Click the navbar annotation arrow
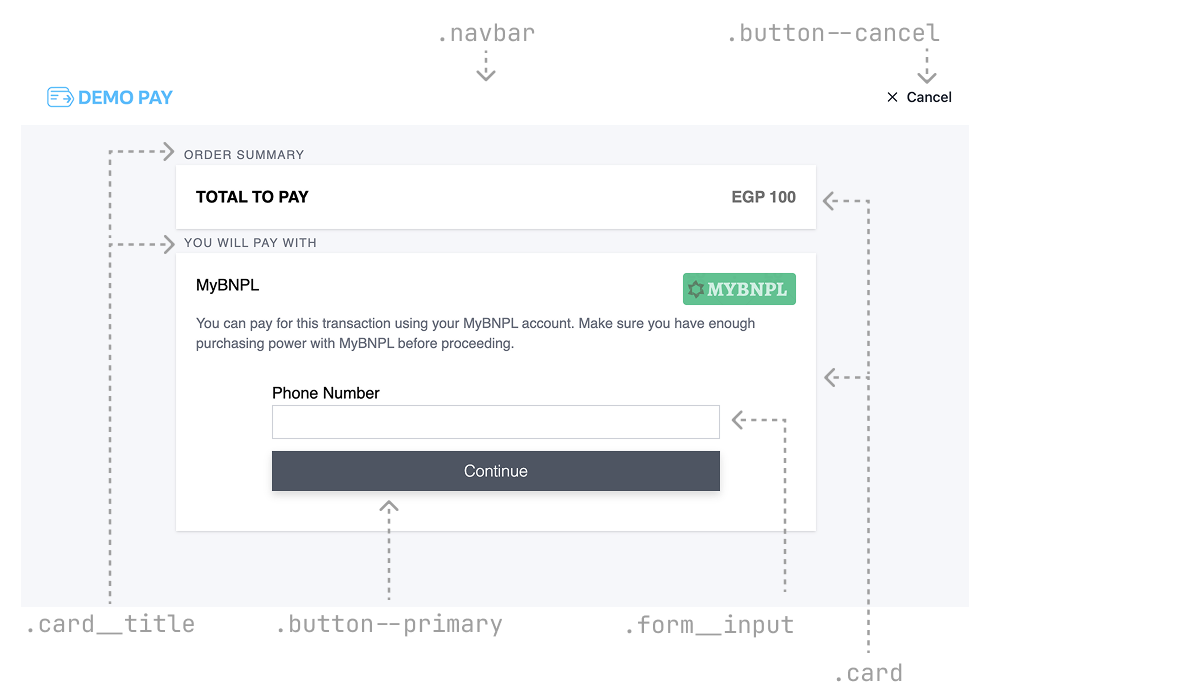Image resolution: width=1200 pixels, height=696 pixels. coord(485,70)
